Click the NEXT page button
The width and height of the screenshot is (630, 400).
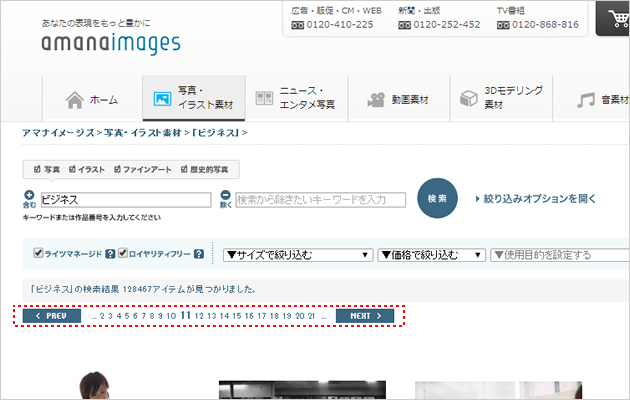tap(365, 316)
